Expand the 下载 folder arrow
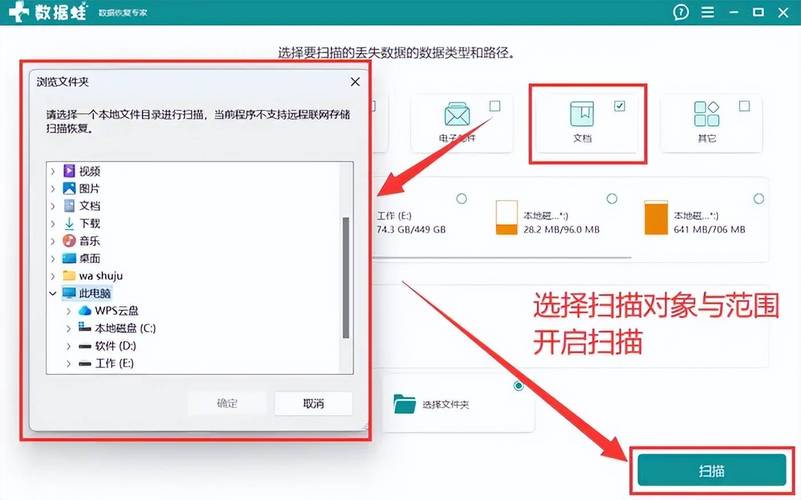The width and height of the screenshot is (801, 500). (x=53, y=223)
